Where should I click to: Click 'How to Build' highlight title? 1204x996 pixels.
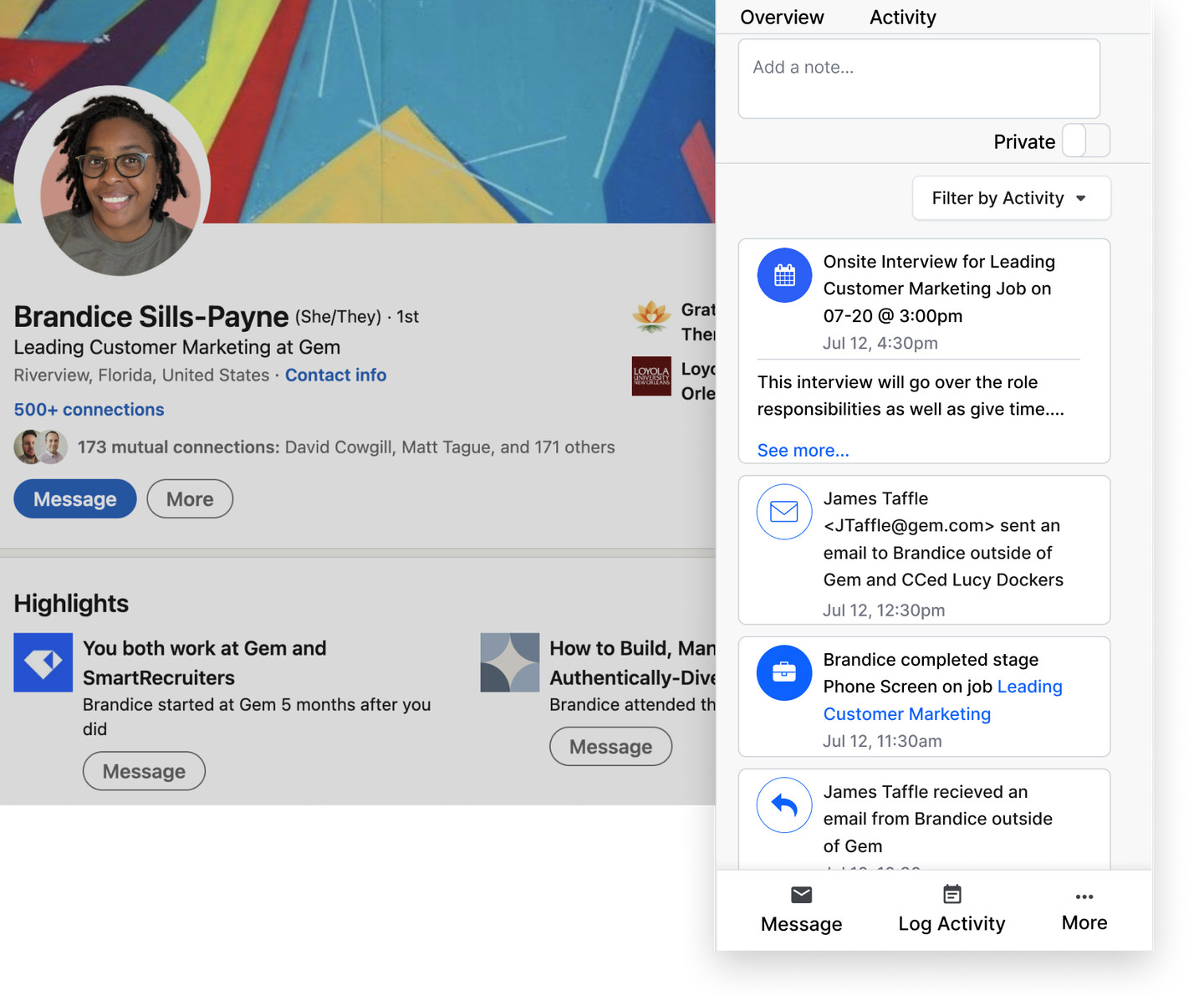tap(632, 662)
